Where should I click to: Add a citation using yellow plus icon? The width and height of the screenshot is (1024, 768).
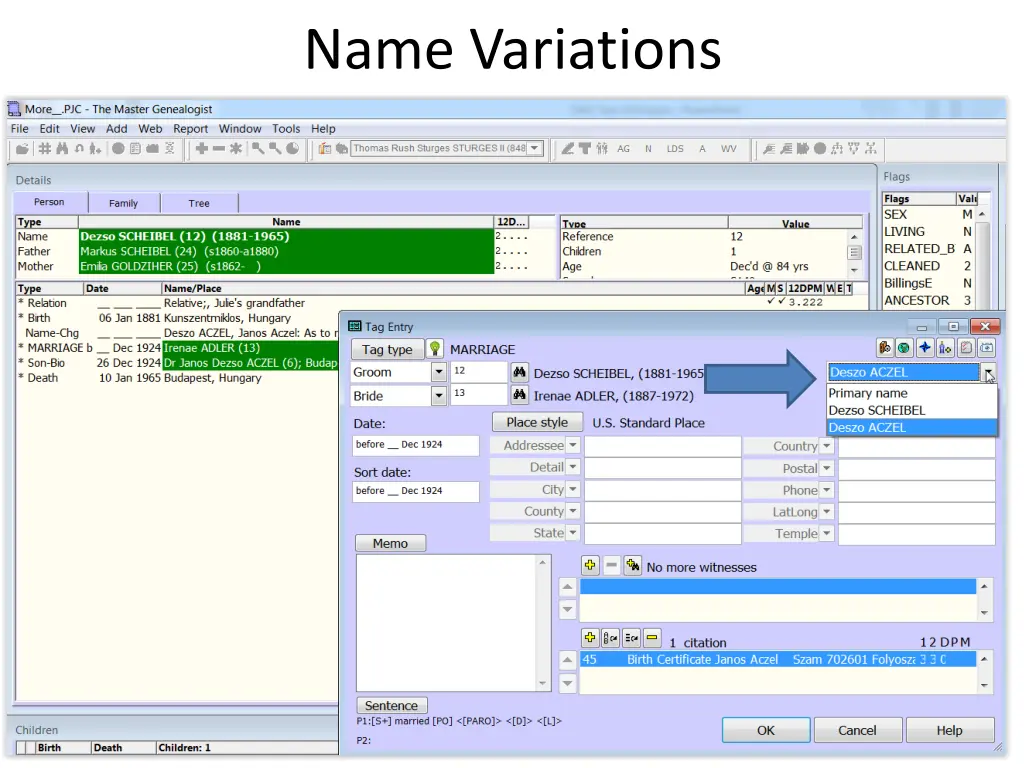pyautogui.click(x=590, y=637)
